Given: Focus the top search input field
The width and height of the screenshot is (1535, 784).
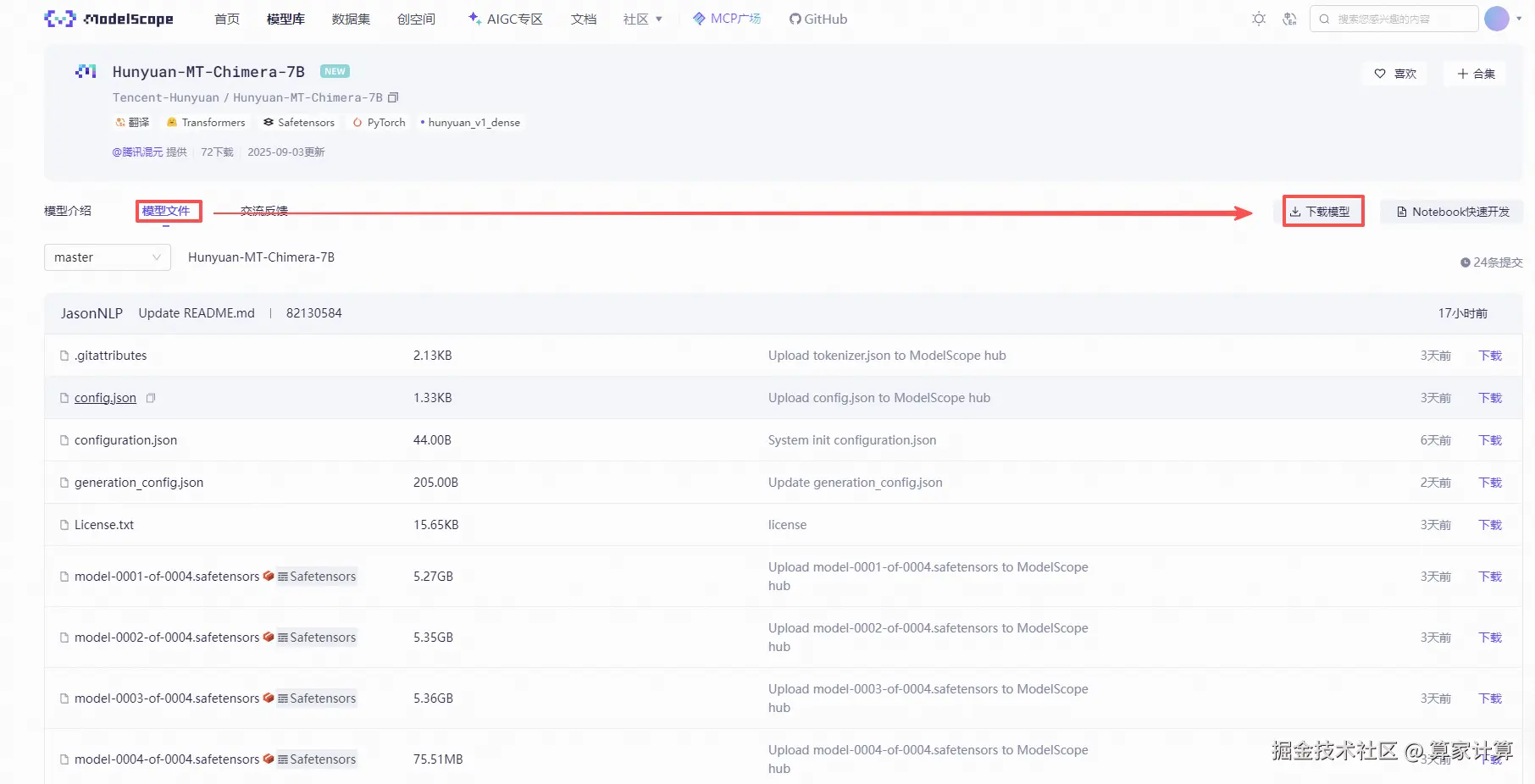Looking at the screenshot, I should tap(1394, 19).
